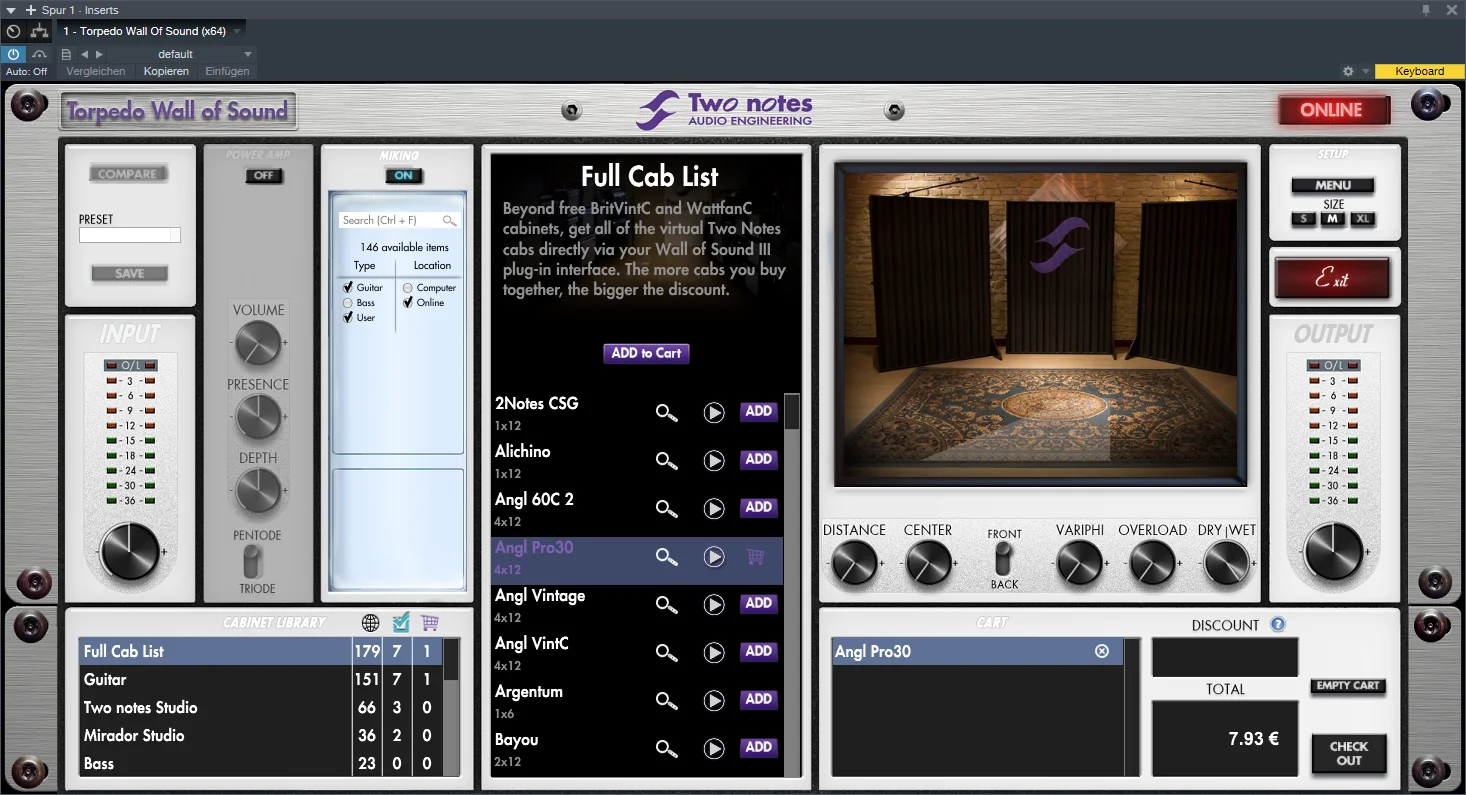Collapse the Spur 1 Inserts header arrow
Screen dimensions: 1466x795
(x=11, y=10)
